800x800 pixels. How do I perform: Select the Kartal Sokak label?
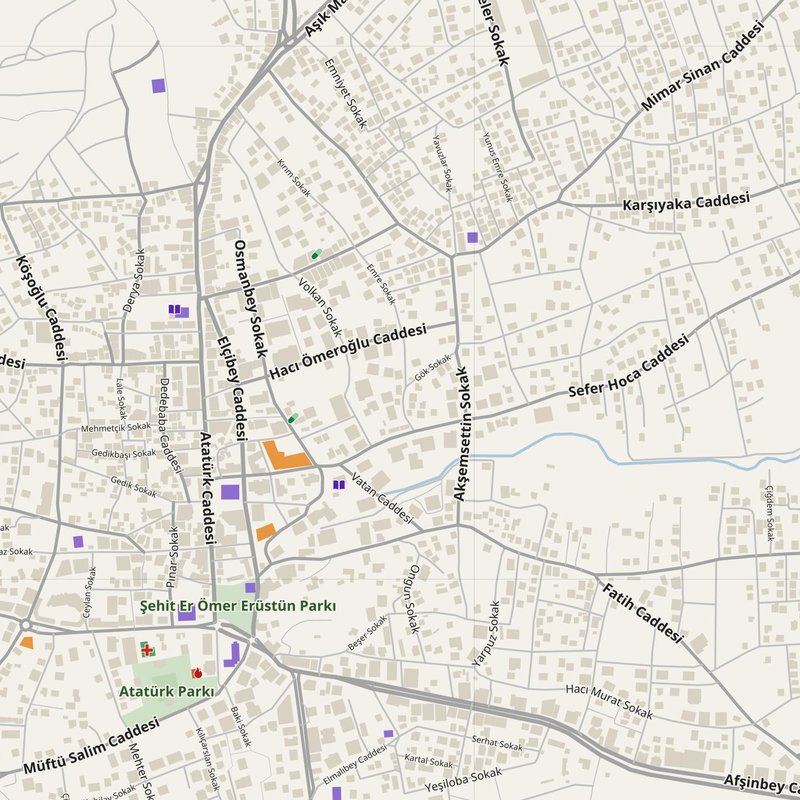tap(429, 761)
